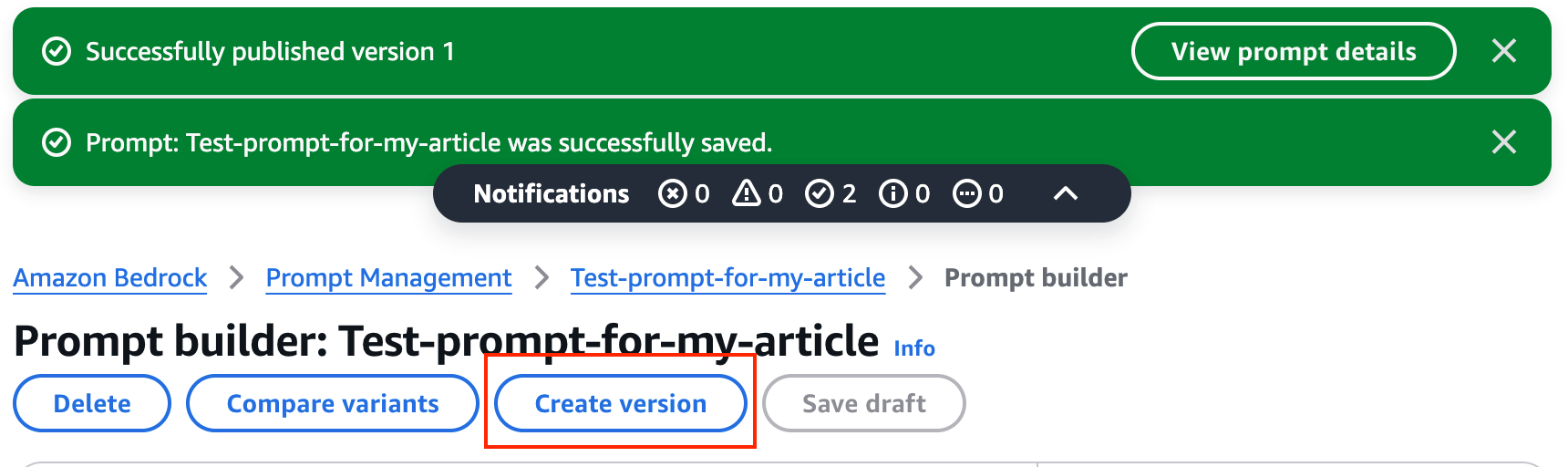
Task: Select the info count icon in Notifications
Action: 893,193
